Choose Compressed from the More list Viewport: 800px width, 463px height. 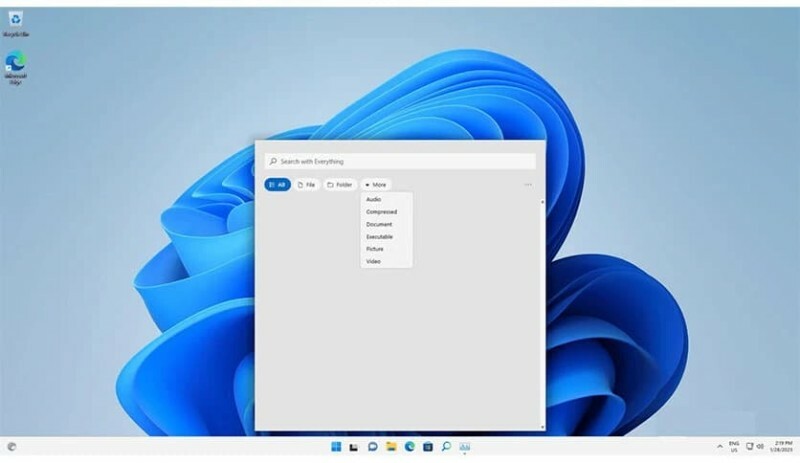pyautogui.click(x=381, y=212)
